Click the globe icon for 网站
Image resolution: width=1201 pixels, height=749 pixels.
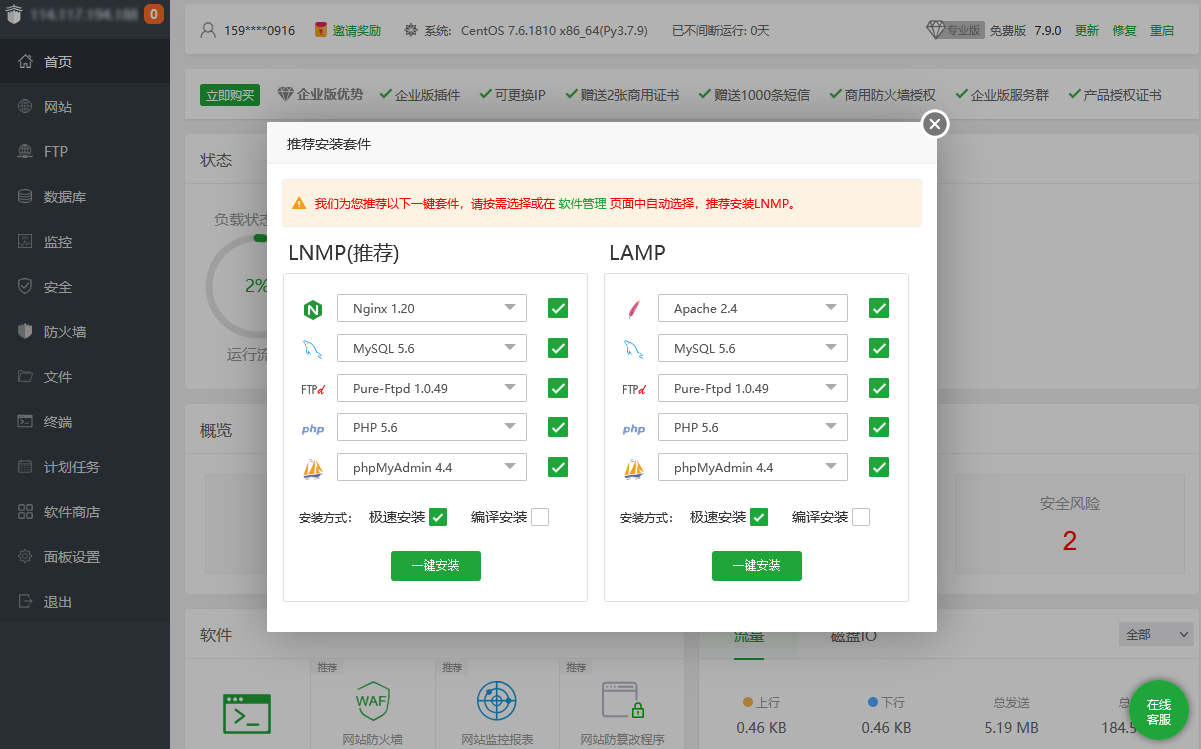point(26,107)
